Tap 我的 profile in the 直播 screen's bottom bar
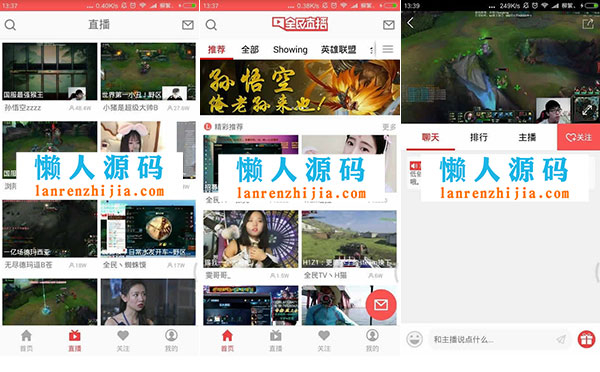Screen dimensions: 600x372 (171, 340)
